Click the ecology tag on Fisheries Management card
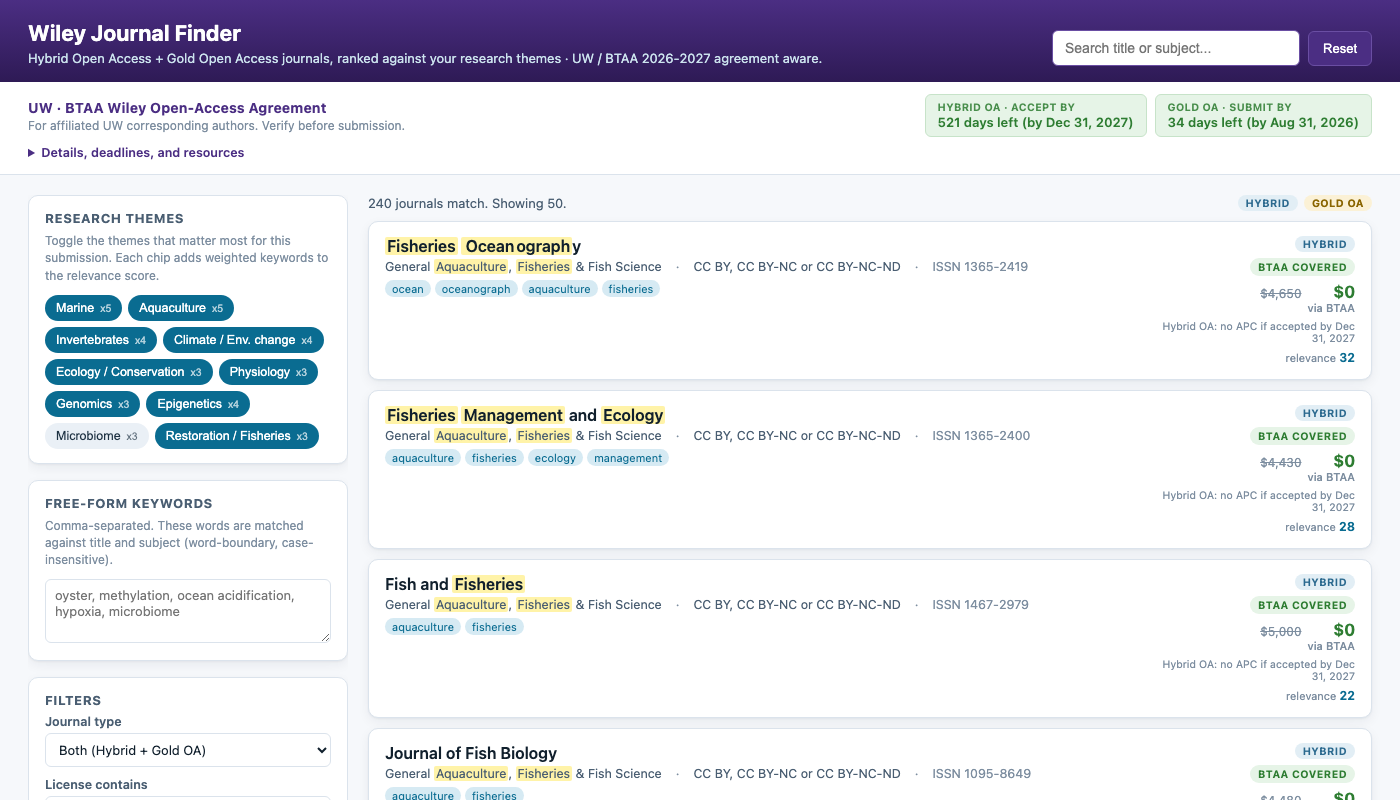 tap(555, 458)
